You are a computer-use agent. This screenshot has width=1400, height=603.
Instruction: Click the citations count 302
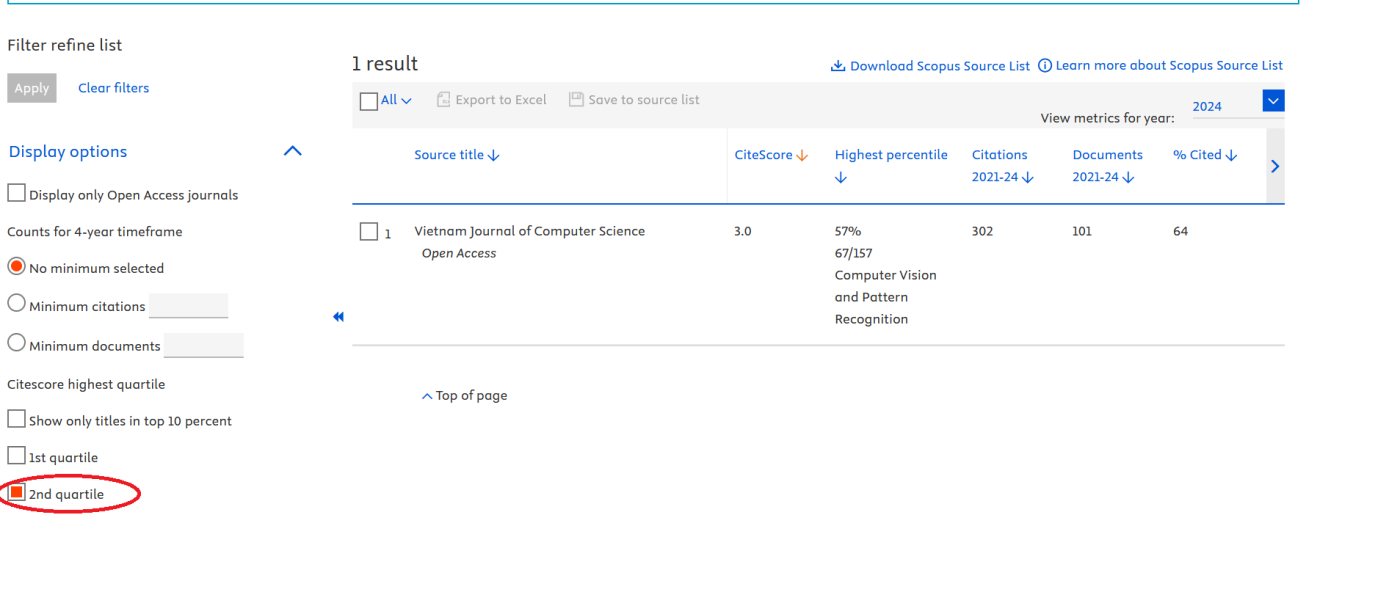pos(983,231)
